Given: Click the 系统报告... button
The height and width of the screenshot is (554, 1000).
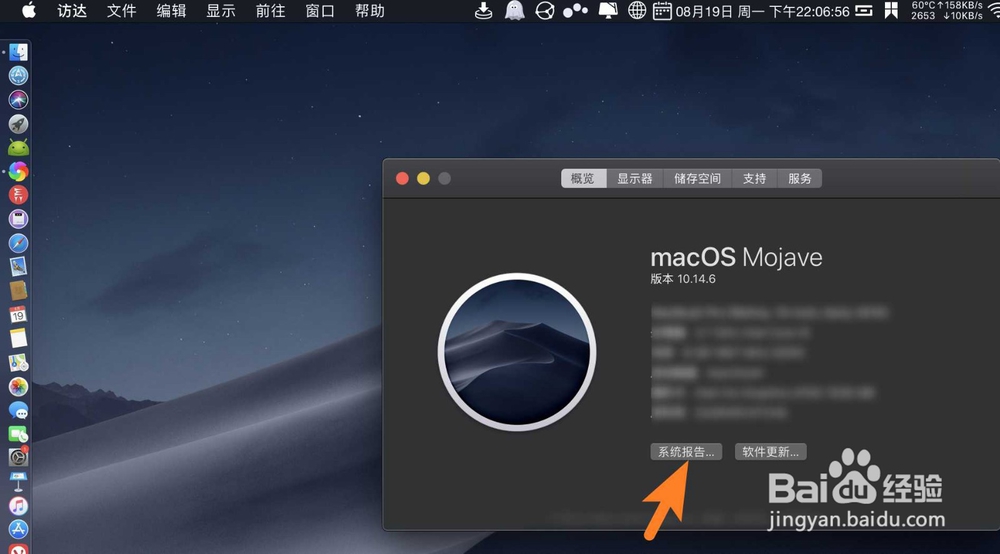Looking at the screenshot, I should pos(686,452).
